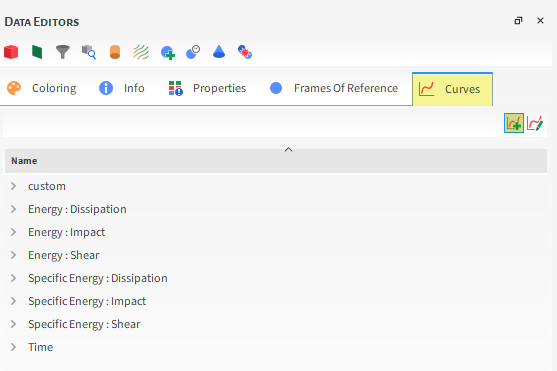Expand Energy : Dissipation entry
Image resolution: width=557 pixels, height=371 pixels.
point(13,209)
